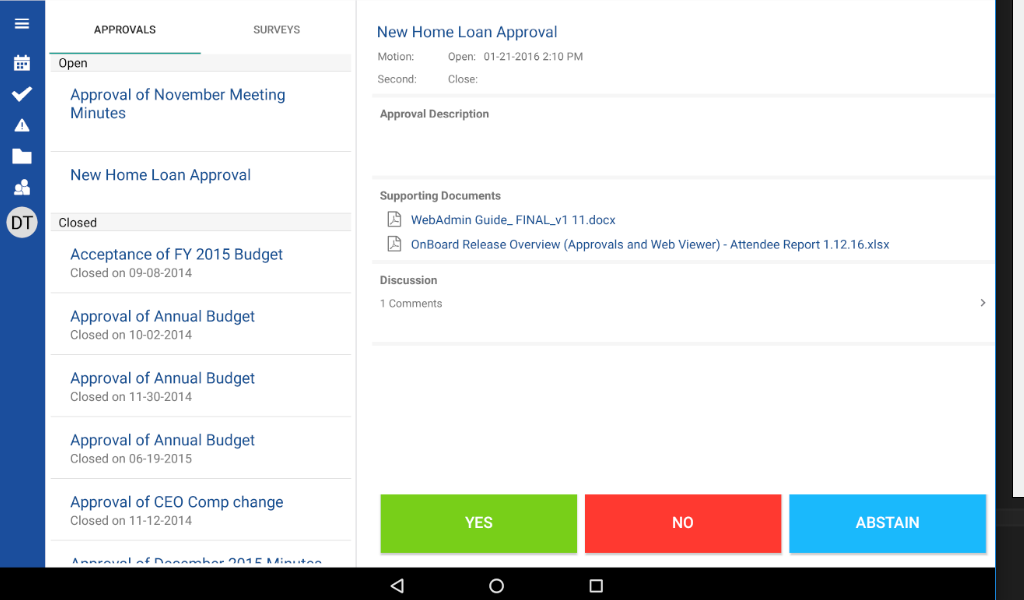This screenshot has width=1024, height=600.
Task: Click the document icon beside WebAdmin Guide
Action: (x=393, y=219)
